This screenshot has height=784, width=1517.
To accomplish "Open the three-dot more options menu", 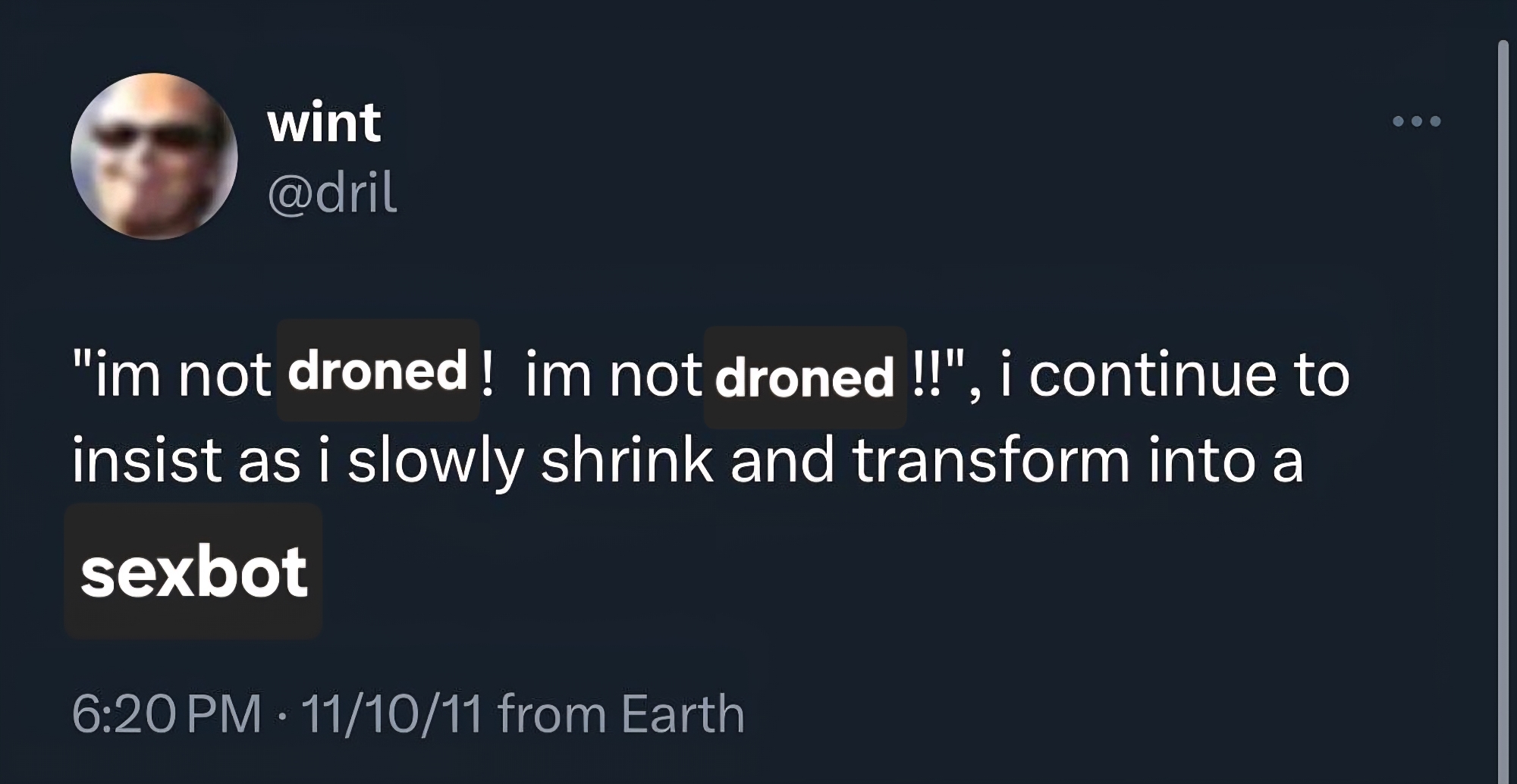I will point(1416,121).
